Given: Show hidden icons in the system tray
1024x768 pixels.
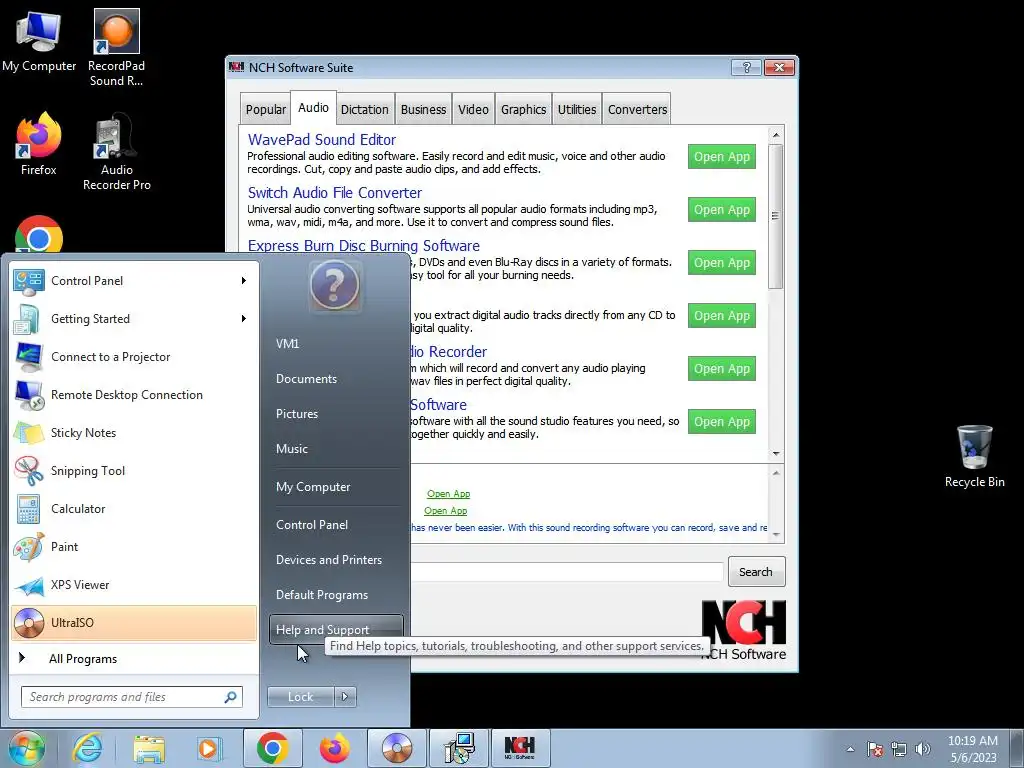Looking at the screenshot, I should (850, 749).
